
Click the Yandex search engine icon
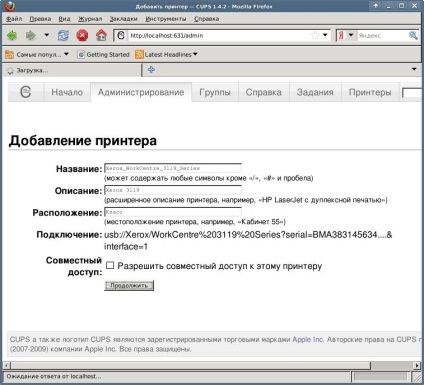pos(341,35)
